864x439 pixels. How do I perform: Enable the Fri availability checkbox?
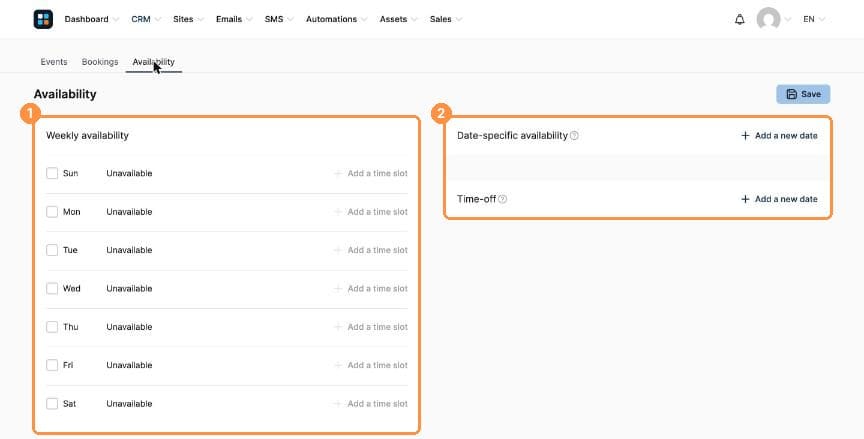[x=52, y=365]
